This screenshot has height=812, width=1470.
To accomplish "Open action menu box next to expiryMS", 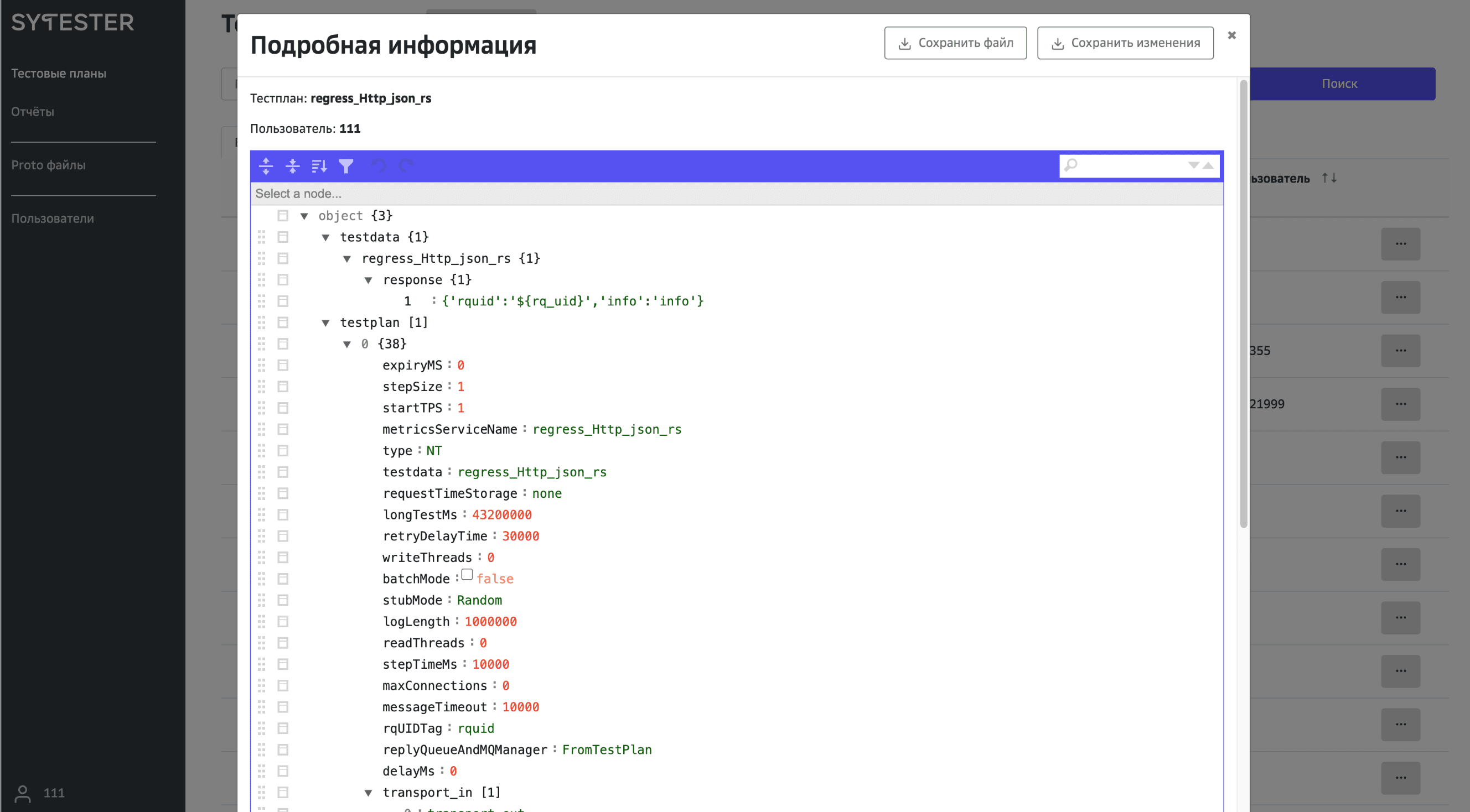I will pos(283,365).
